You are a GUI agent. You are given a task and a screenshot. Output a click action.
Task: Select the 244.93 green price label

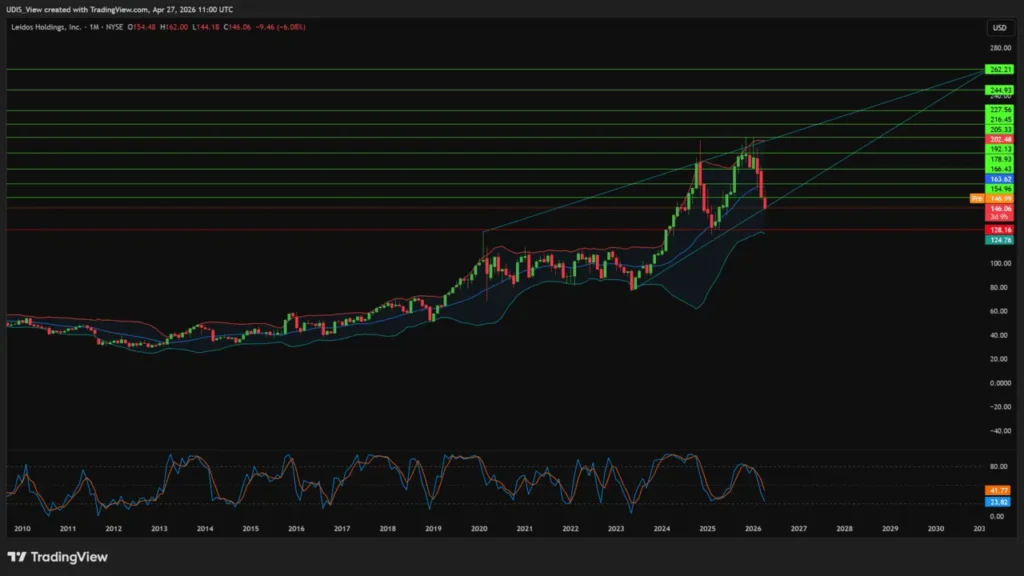[999, 90]
